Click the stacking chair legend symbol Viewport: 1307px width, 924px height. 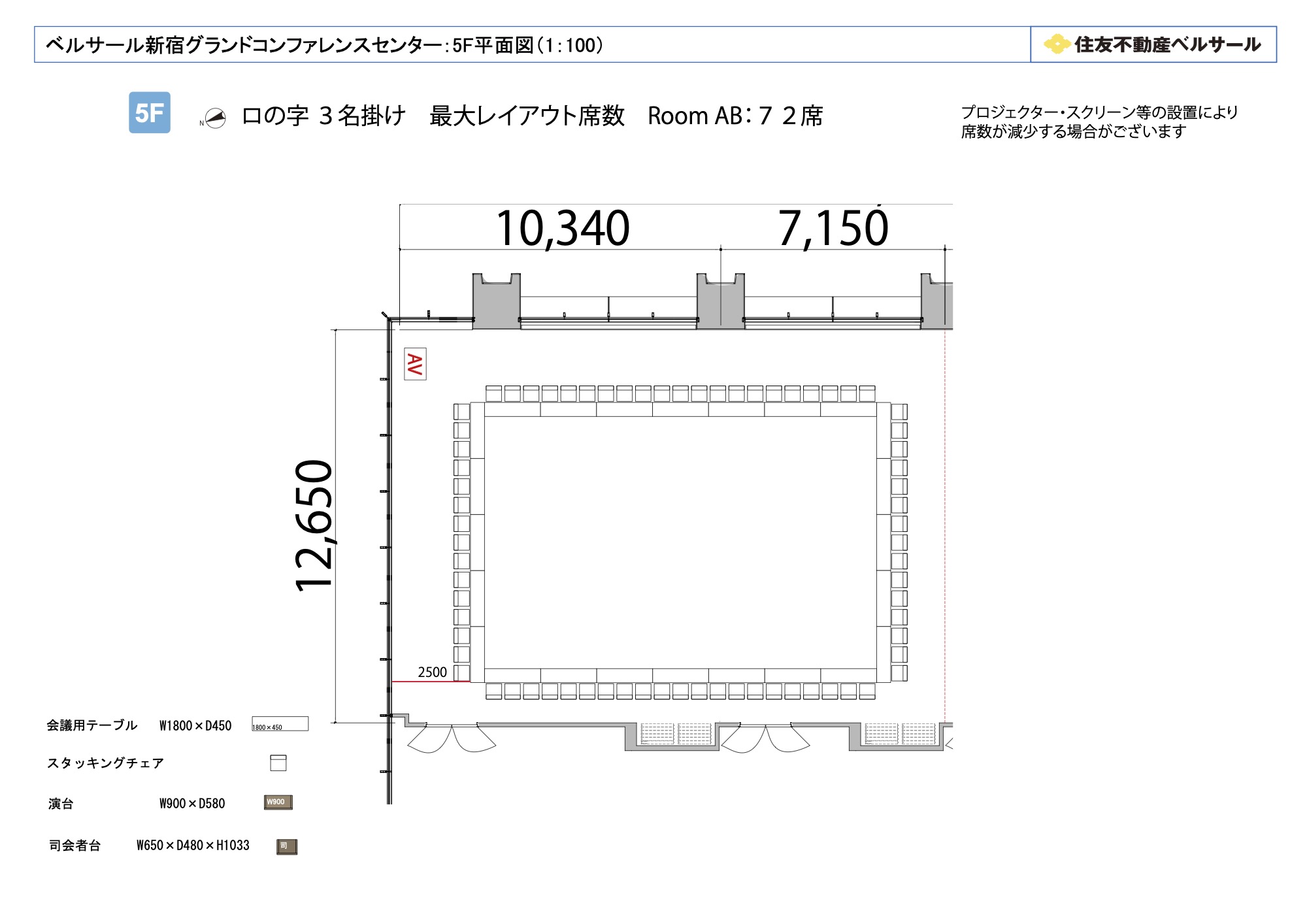[x=278, y=763]
